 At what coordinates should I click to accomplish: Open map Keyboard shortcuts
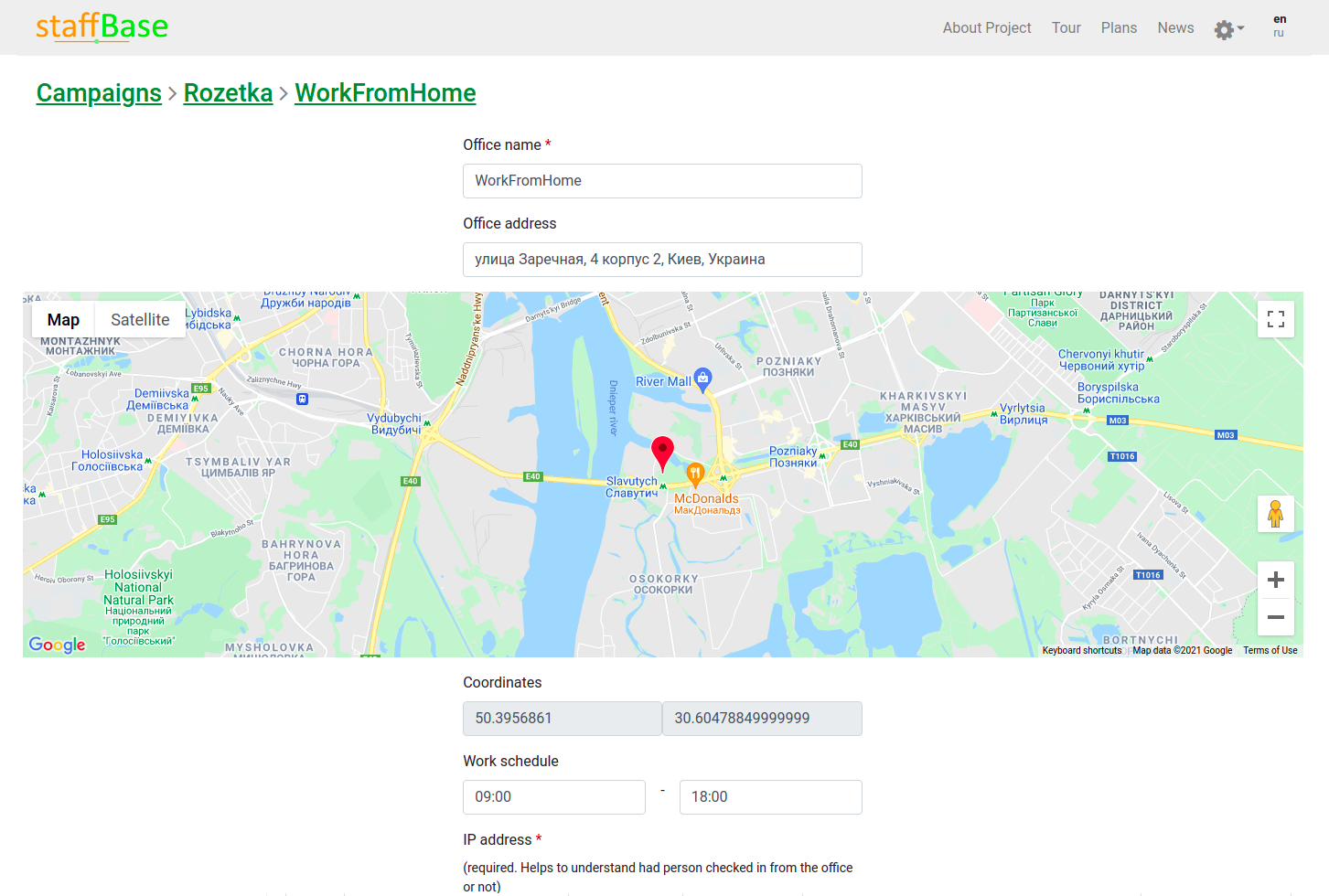(x=1082, y=650)
